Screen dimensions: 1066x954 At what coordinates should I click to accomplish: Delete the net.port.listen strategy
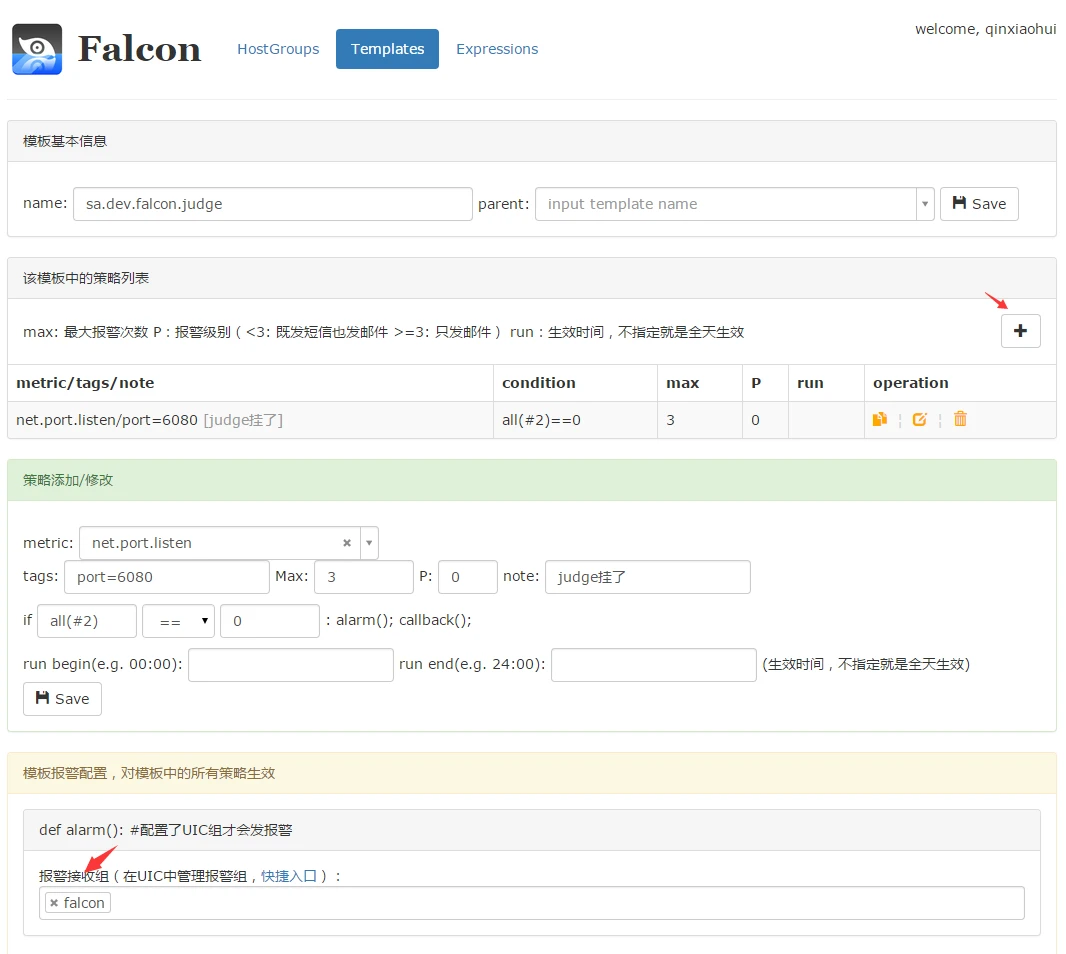960,419
